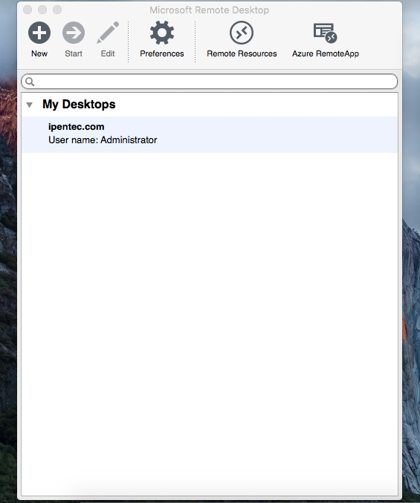Open Preferences gear icon
This screenshot has height=503, width=420.
pyautogui.click(x=162, y=33)
